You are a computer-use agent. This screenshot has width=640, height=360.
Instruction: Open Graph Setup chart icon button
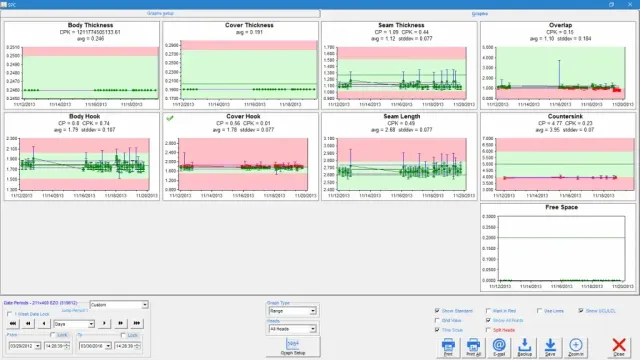tap(293, 347)
